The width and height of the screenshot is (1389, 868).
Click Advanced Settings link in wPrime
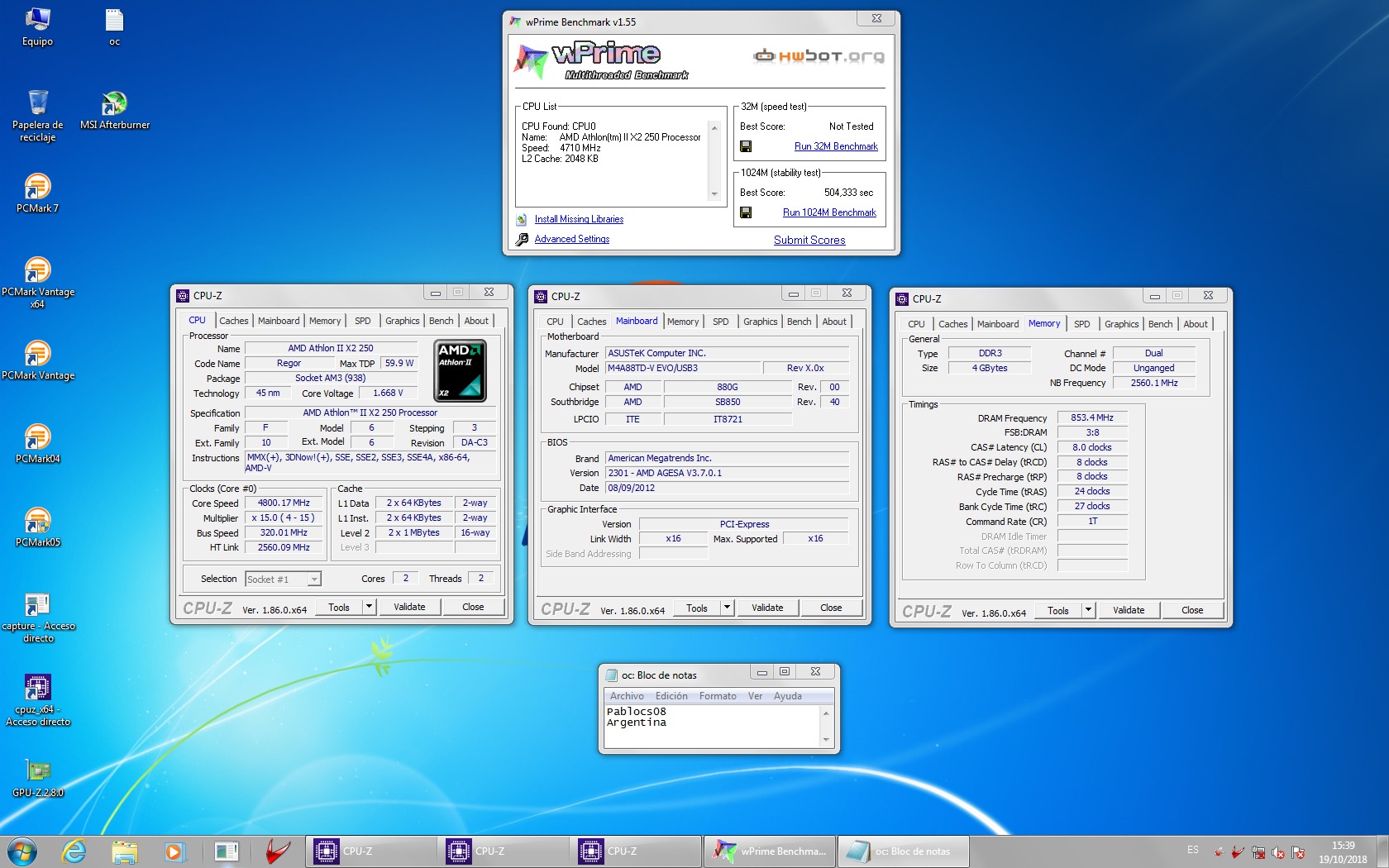click(571, 239)
